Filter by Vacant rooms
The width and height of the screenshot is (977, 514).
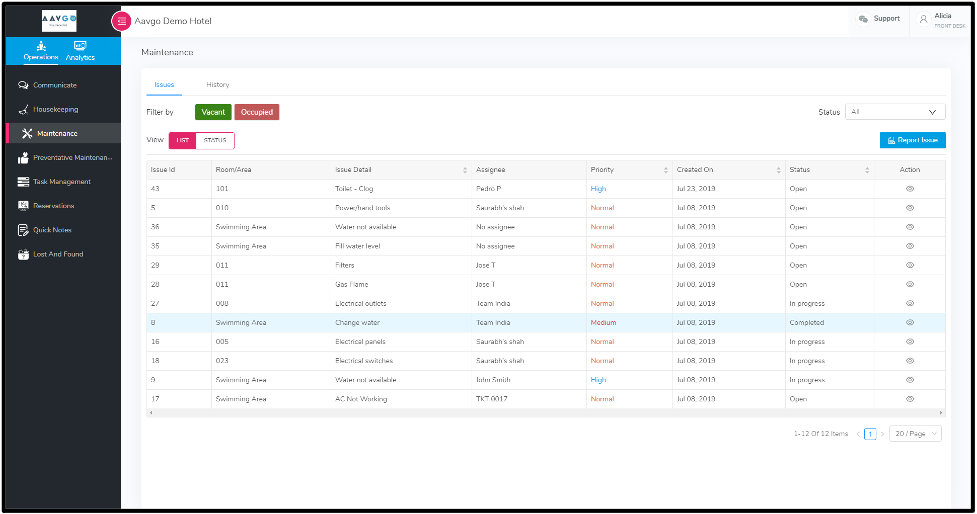(213, 112)
